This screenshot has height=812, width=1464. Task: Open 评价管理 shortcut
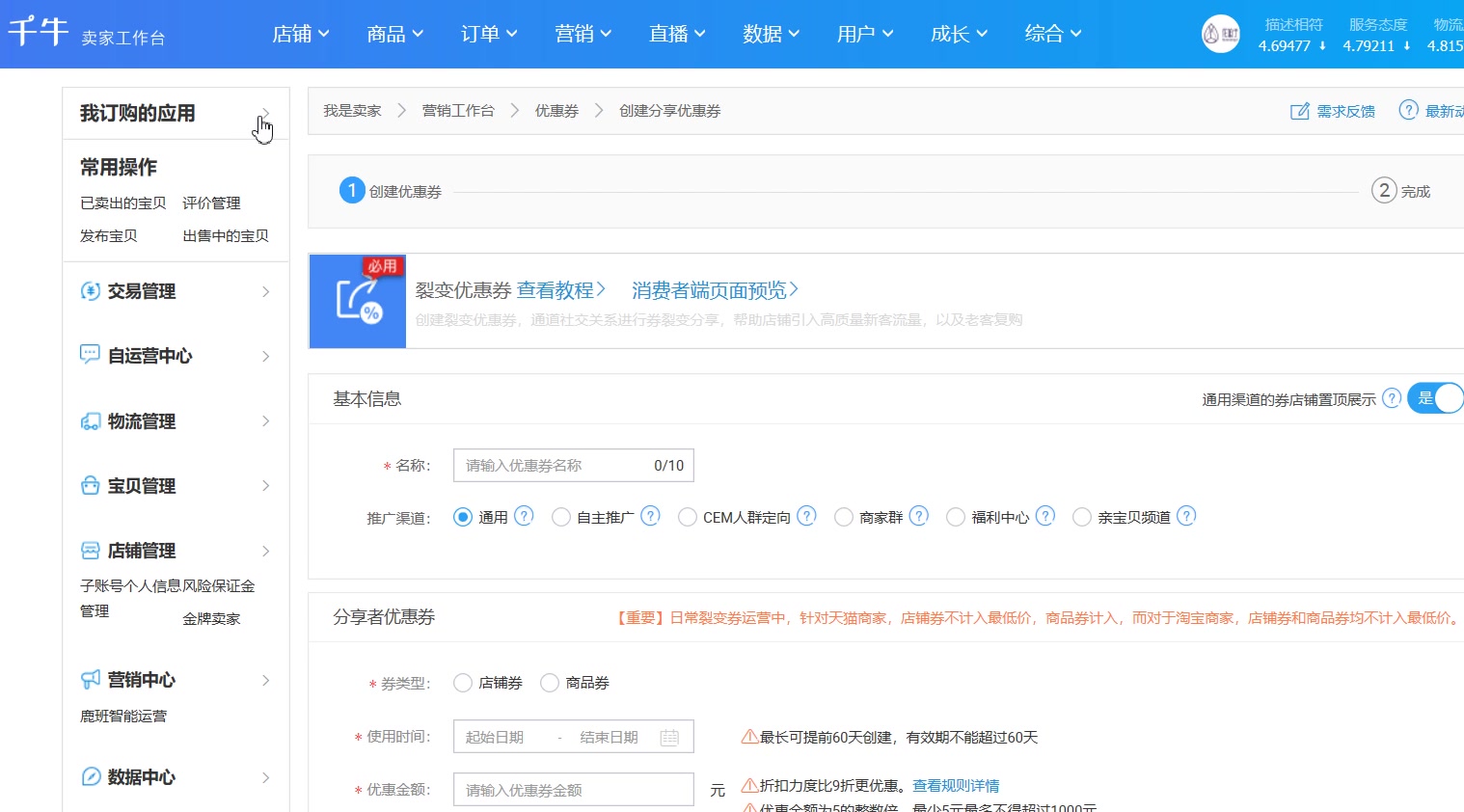(211, 203)
